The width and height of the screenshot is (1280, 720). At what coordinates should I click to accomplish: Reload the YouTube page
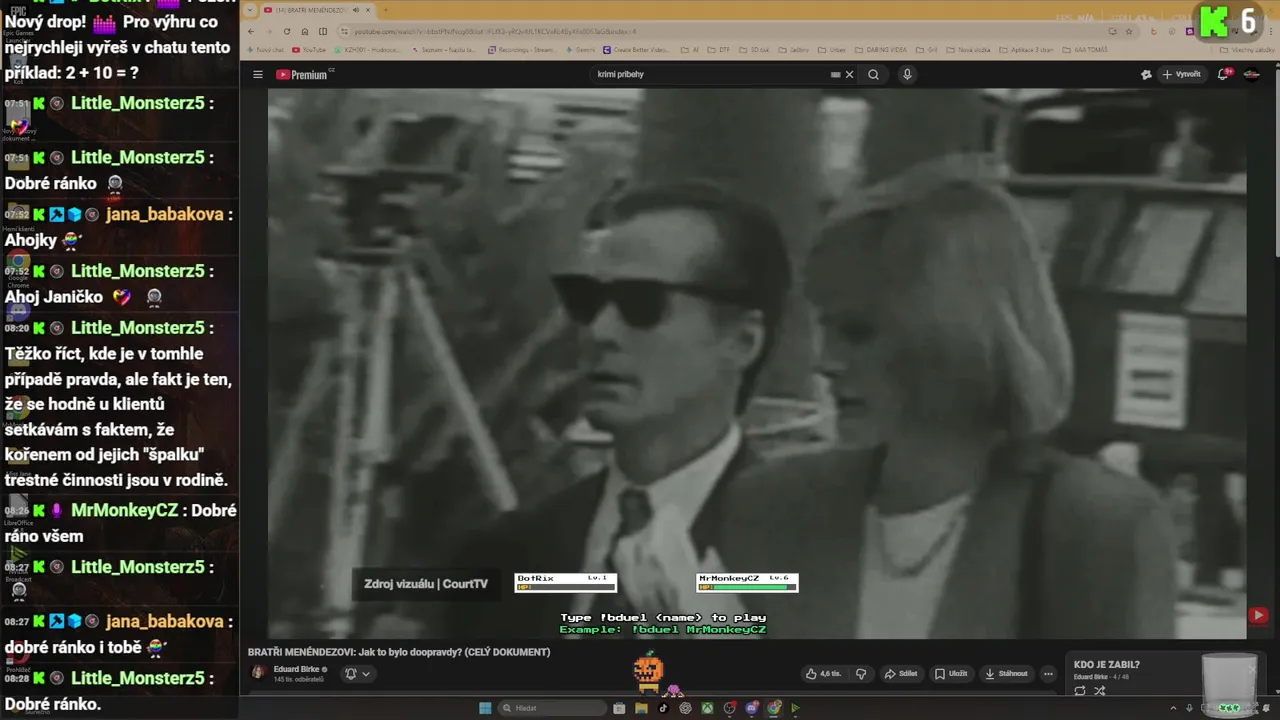point(287,31)
